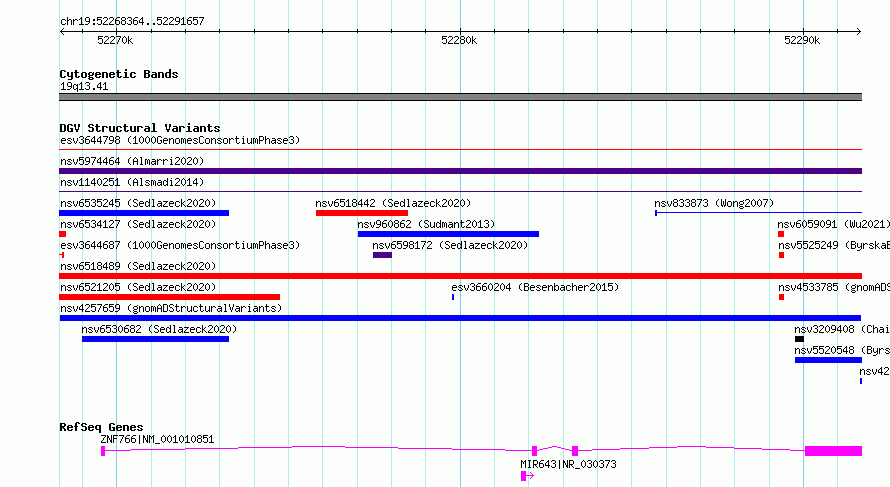Click the tiny blue esv3660204 variant marker
Image resolution: width=890 pixels, height=487 pixels.
click(453, 297)
